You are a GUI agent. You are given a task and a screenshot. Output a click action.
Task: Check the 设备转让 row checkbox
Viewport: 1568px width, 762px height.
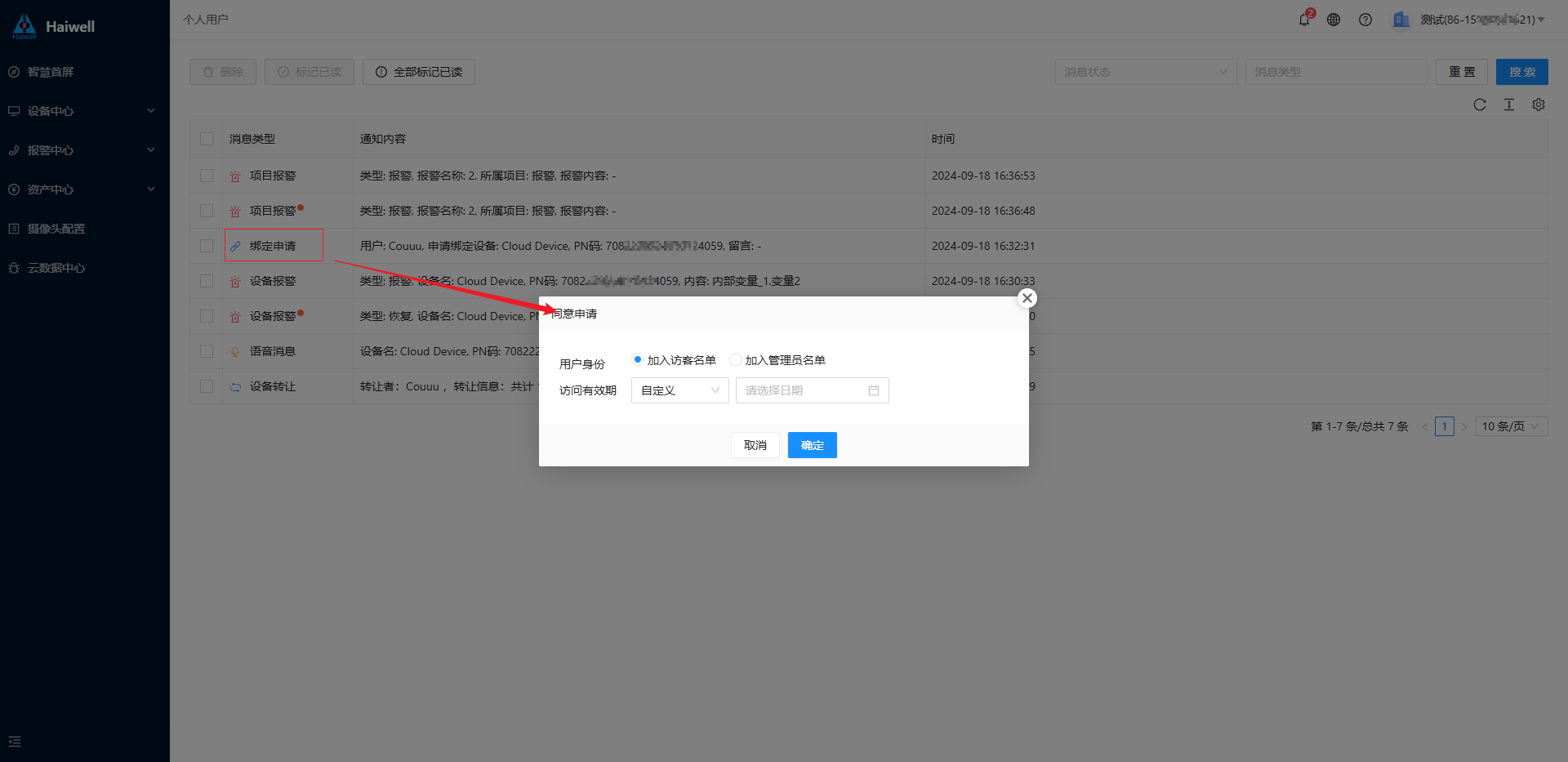click(x=207, y=386)
